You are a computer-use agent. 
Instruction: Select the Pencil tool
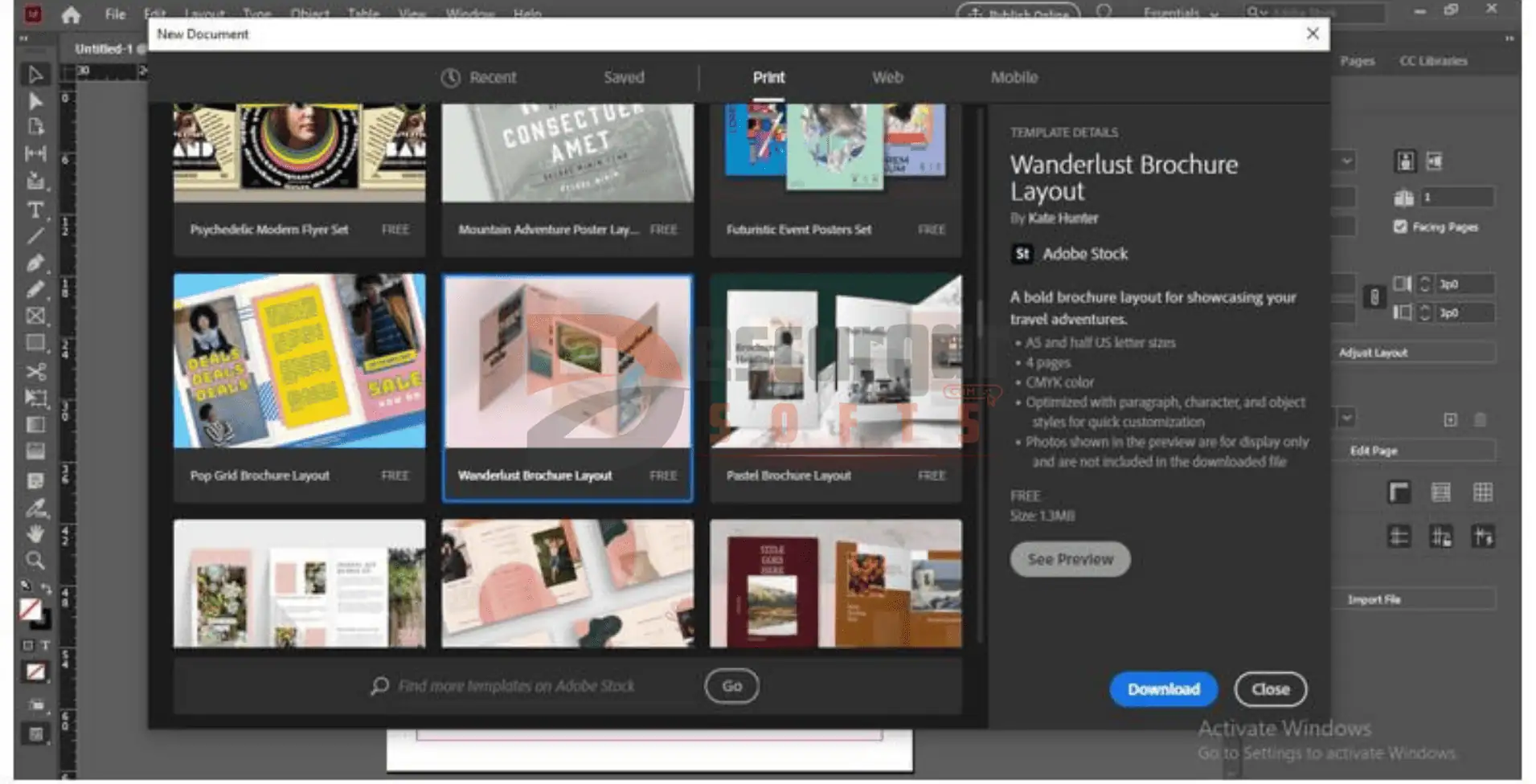[x=35, y=289]
